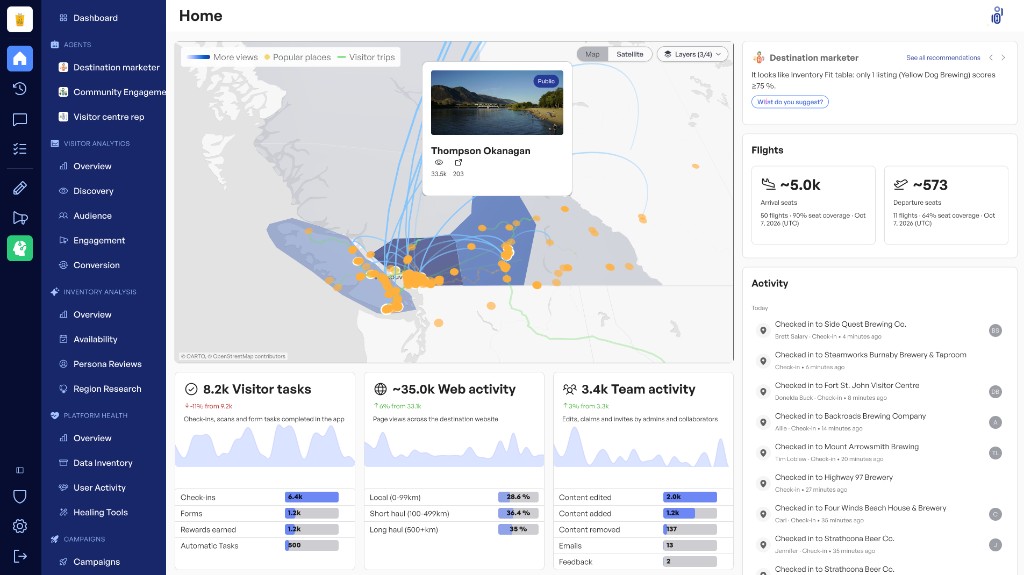Open the Mount Arrowsmith Brewing check-in entry
The height and width of the screenshot is (575, 1024).
pyautogui.click(x=879, y=452)
